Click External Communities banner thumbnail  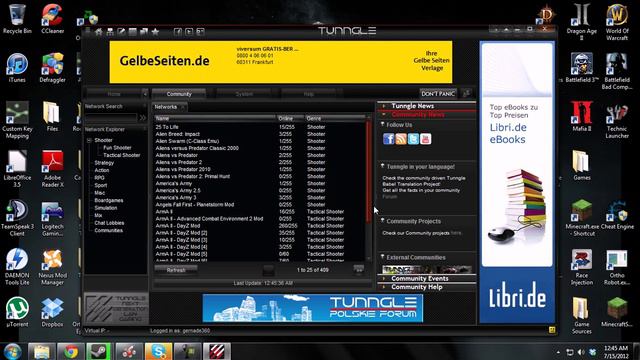427,269
